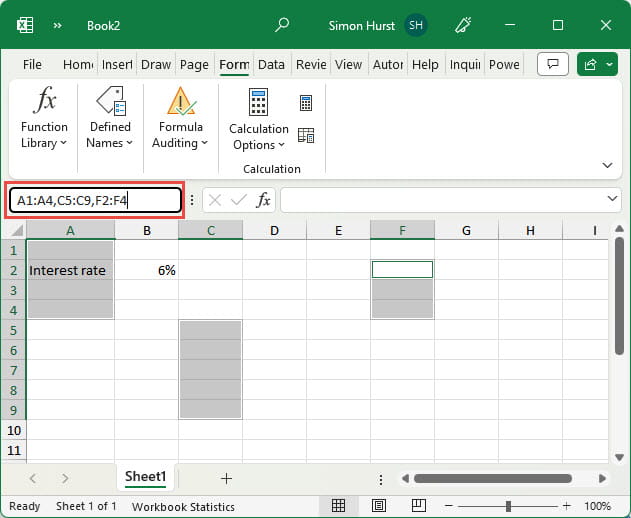Expand the formula bar chevron
This screenshot has height=518, width=631.
coord(613,200)
